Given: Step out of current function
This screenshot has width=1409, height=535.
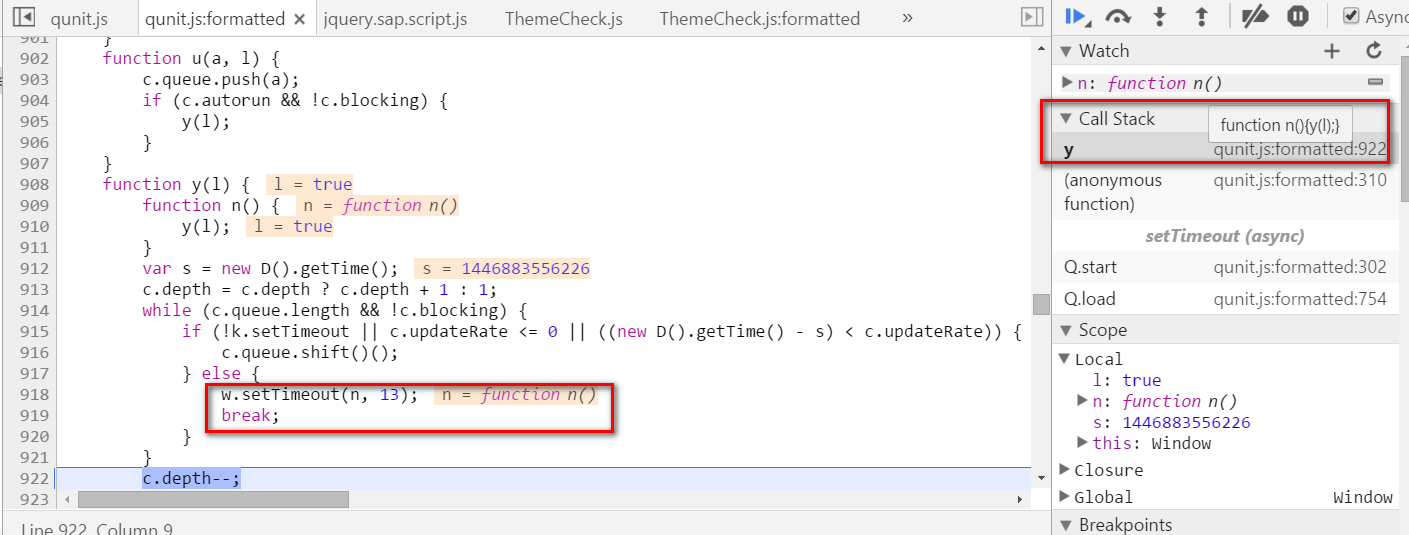Looking at the screenshot, I should pos(1202,16).
